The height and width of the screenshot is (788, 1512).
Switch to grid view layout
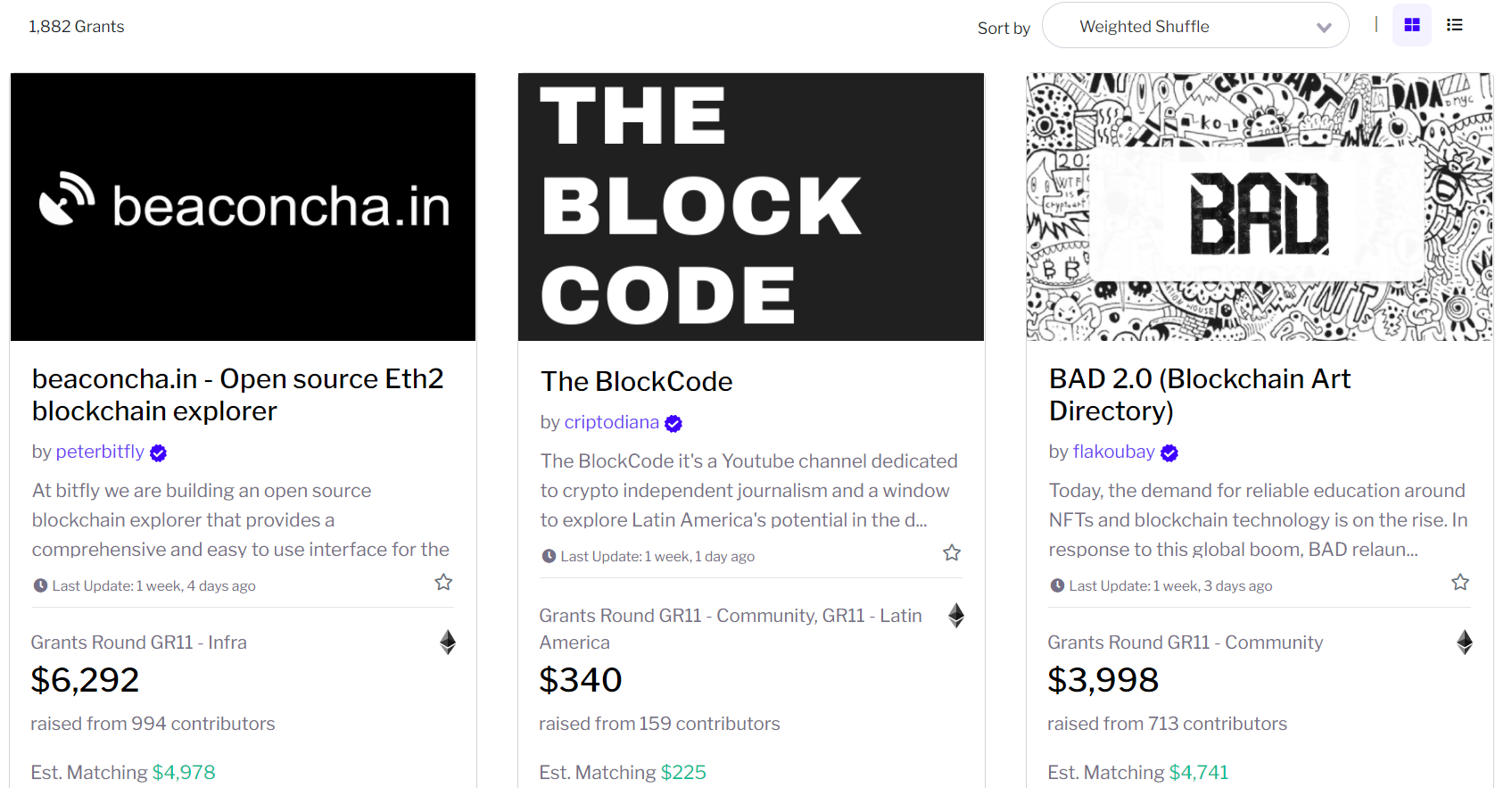[1411, 25]
